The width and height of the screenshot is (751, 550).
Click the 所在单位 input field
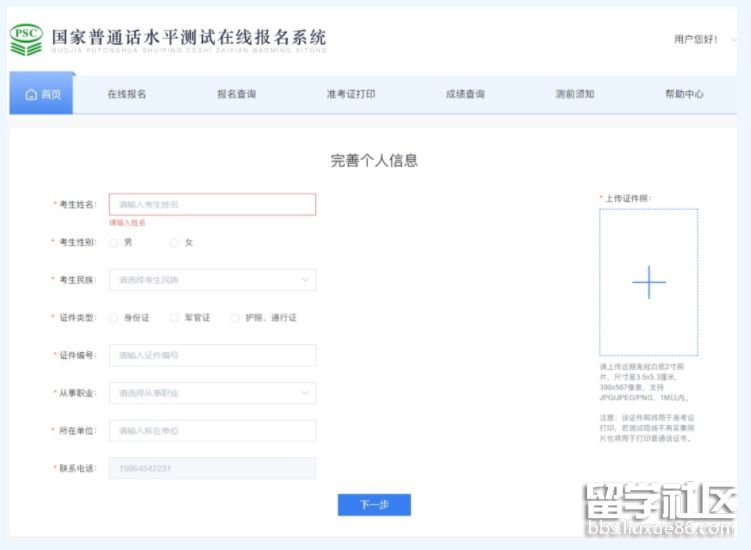tap(212, 431)
